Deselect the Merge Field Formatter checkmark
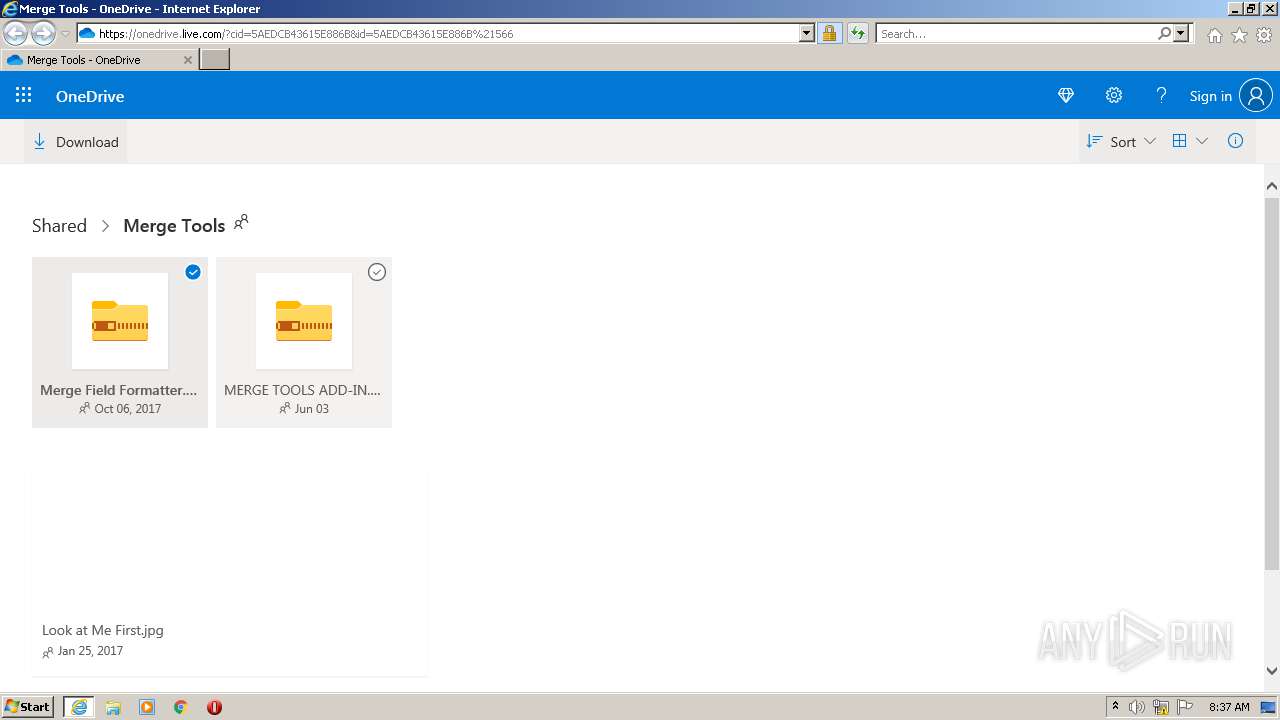This screenshot has height=720, width=1280. (193, 272)
